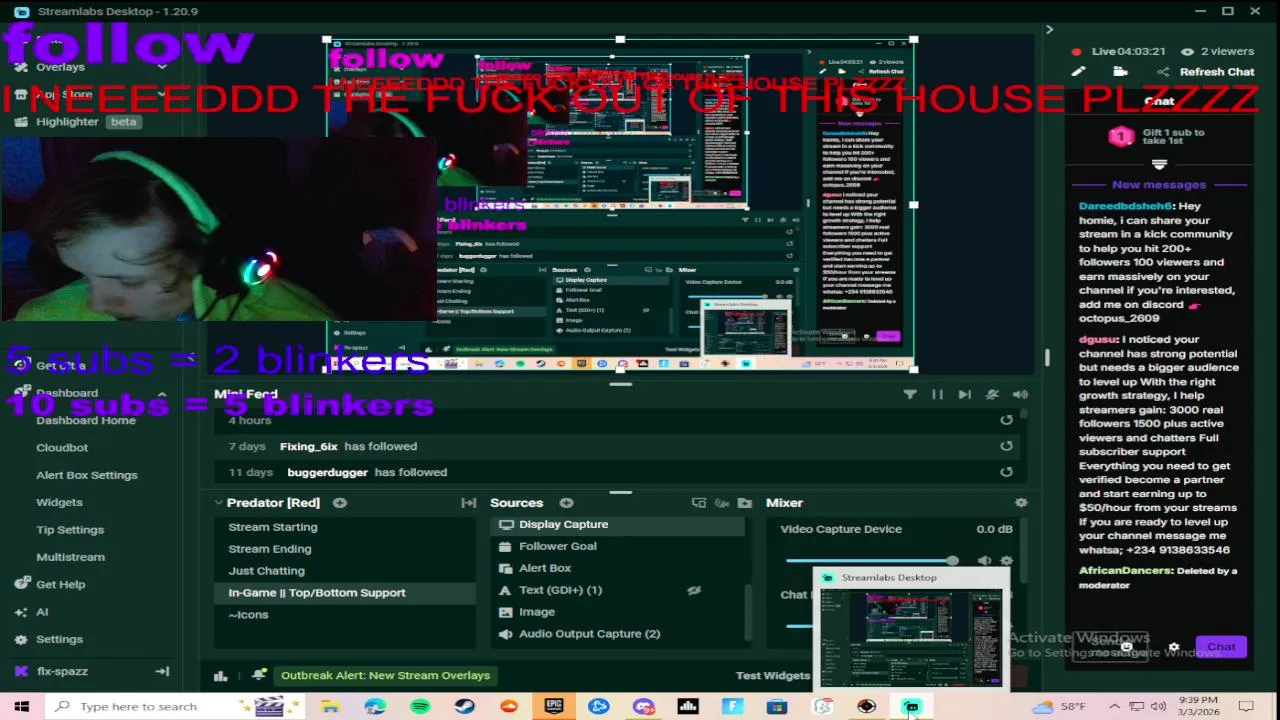This screenshot has width=1280, height=720.
Task: Open Widgets from the sidebar
Action: (59, 502)
